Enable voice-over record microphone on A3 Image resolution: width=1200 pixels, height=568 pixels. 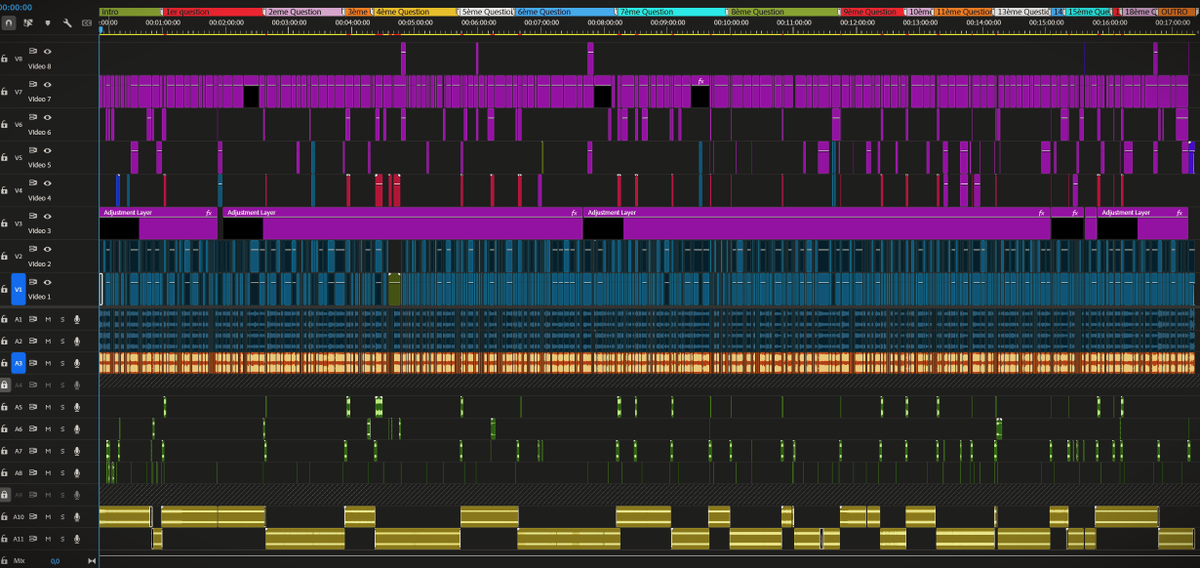77,363
